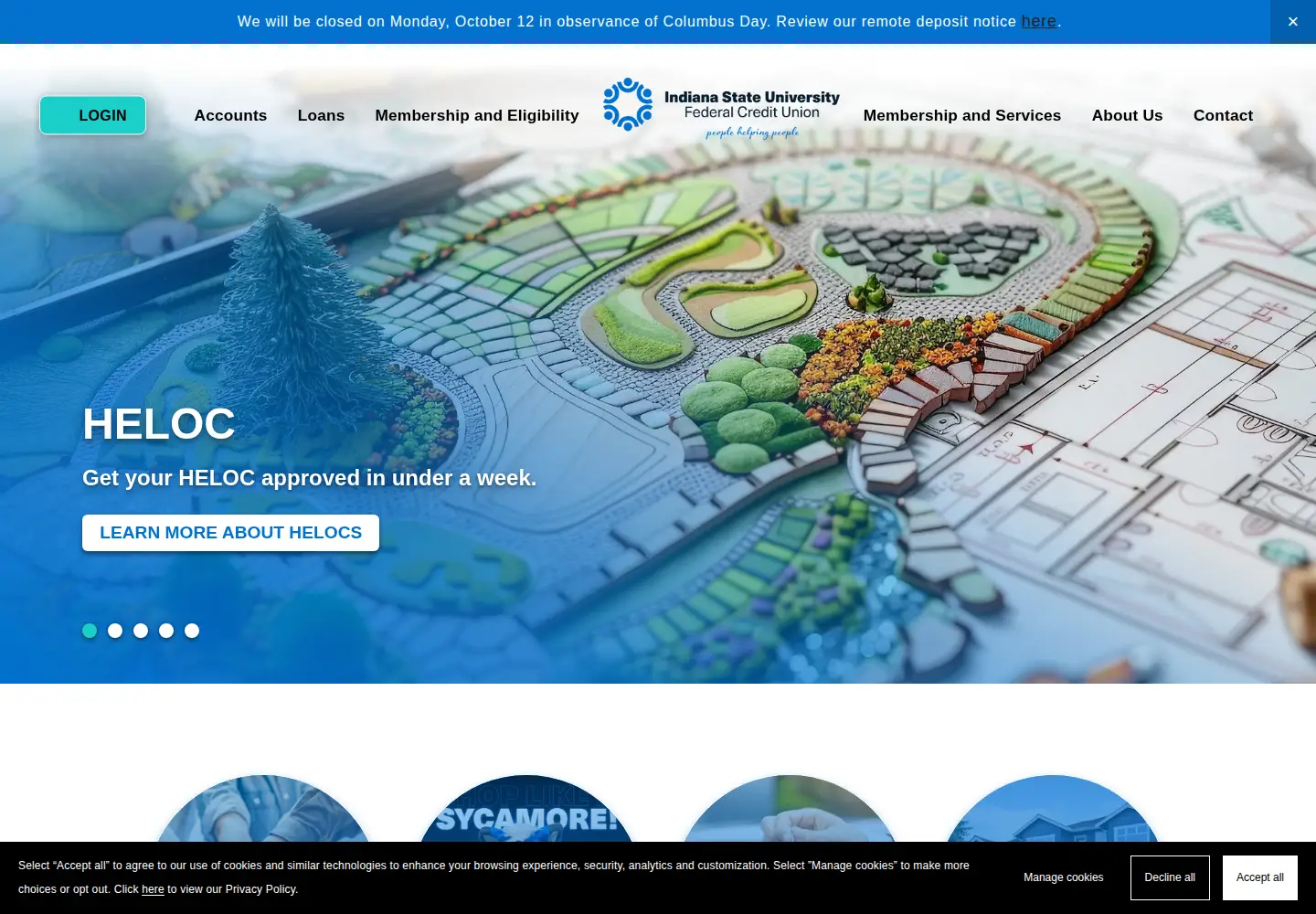
Task: Go to the Contact page
Action: tap(1223, 115)
